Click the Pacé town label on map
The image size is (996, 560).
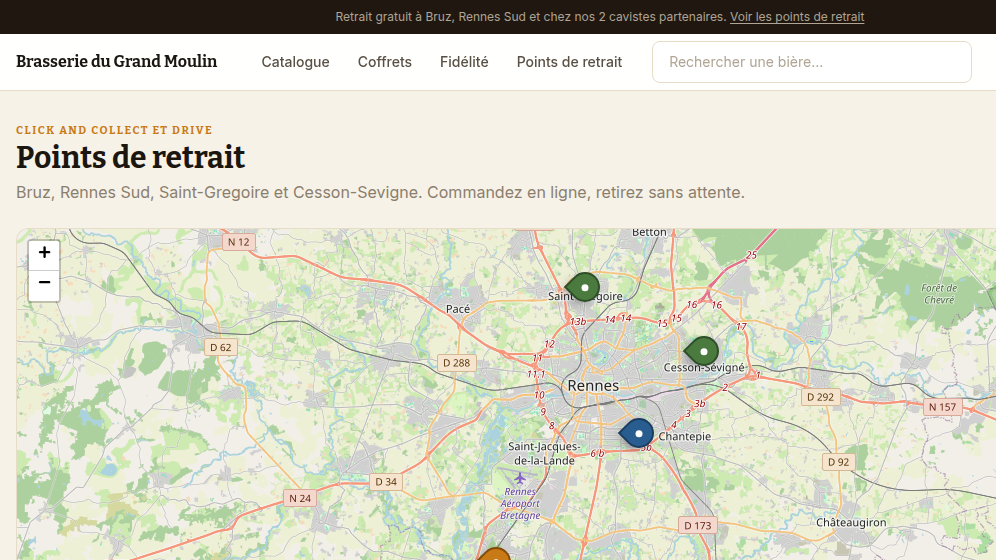coord(458,309)
